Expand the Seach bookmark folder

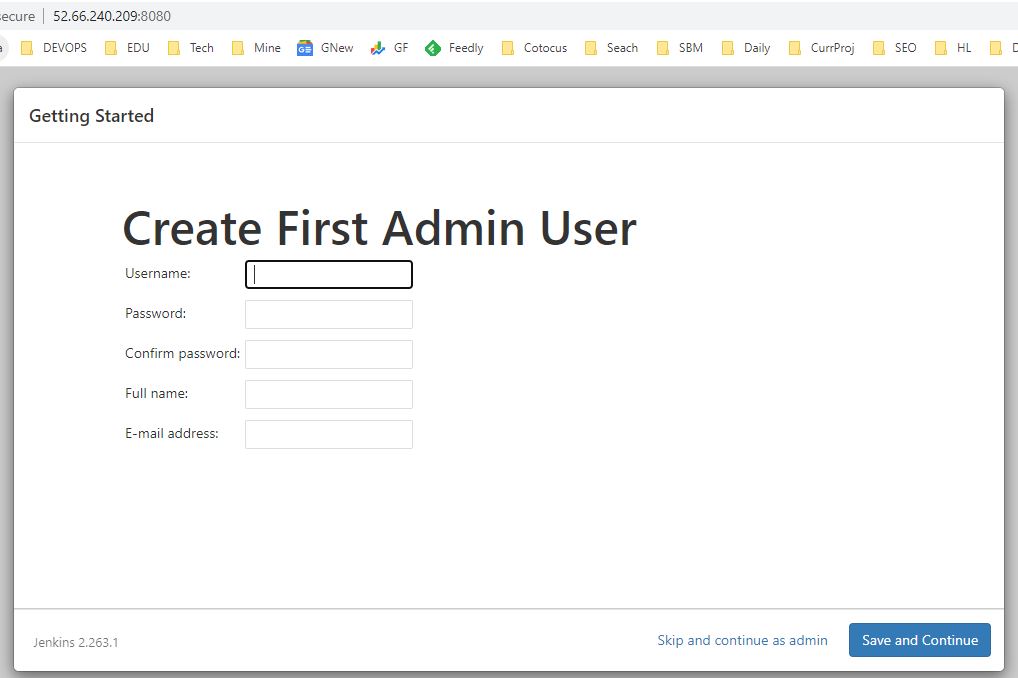click(610, 48)
